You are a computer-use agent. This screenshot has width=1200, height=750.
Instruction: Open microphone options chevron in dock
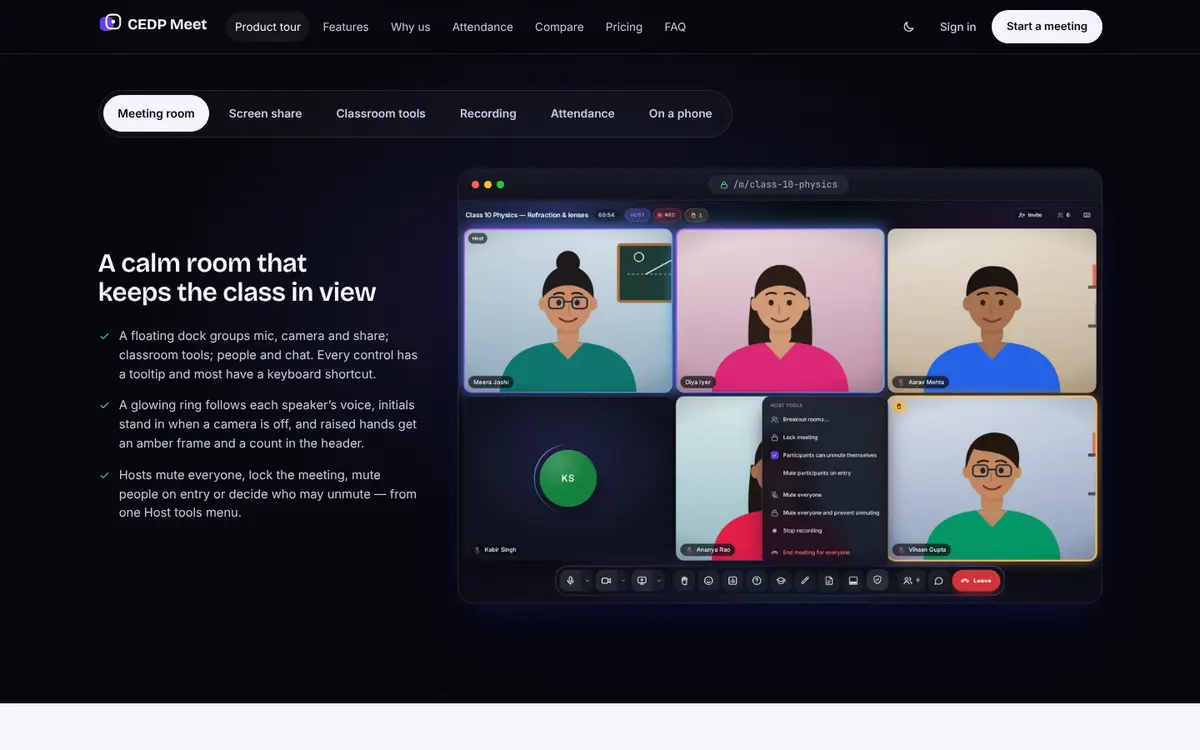tap(587, 580)
